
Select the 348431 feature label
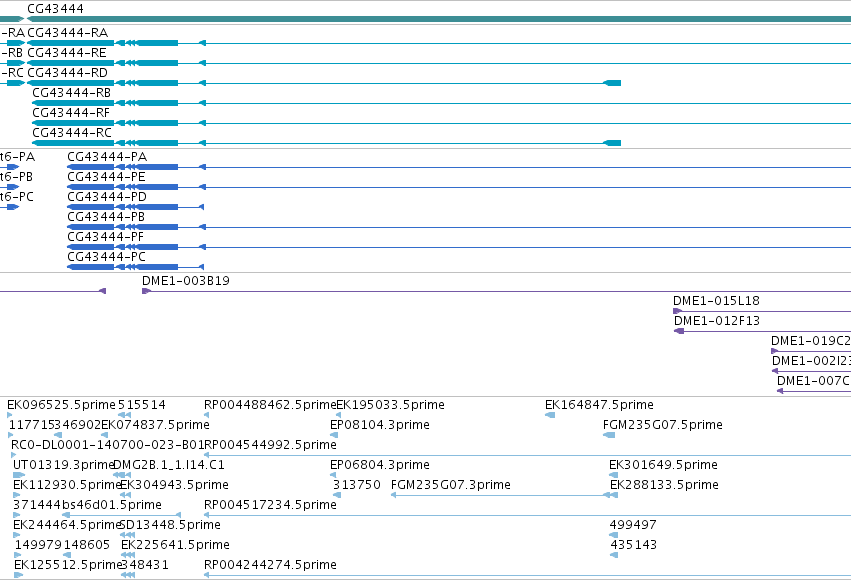coord(145,565)
